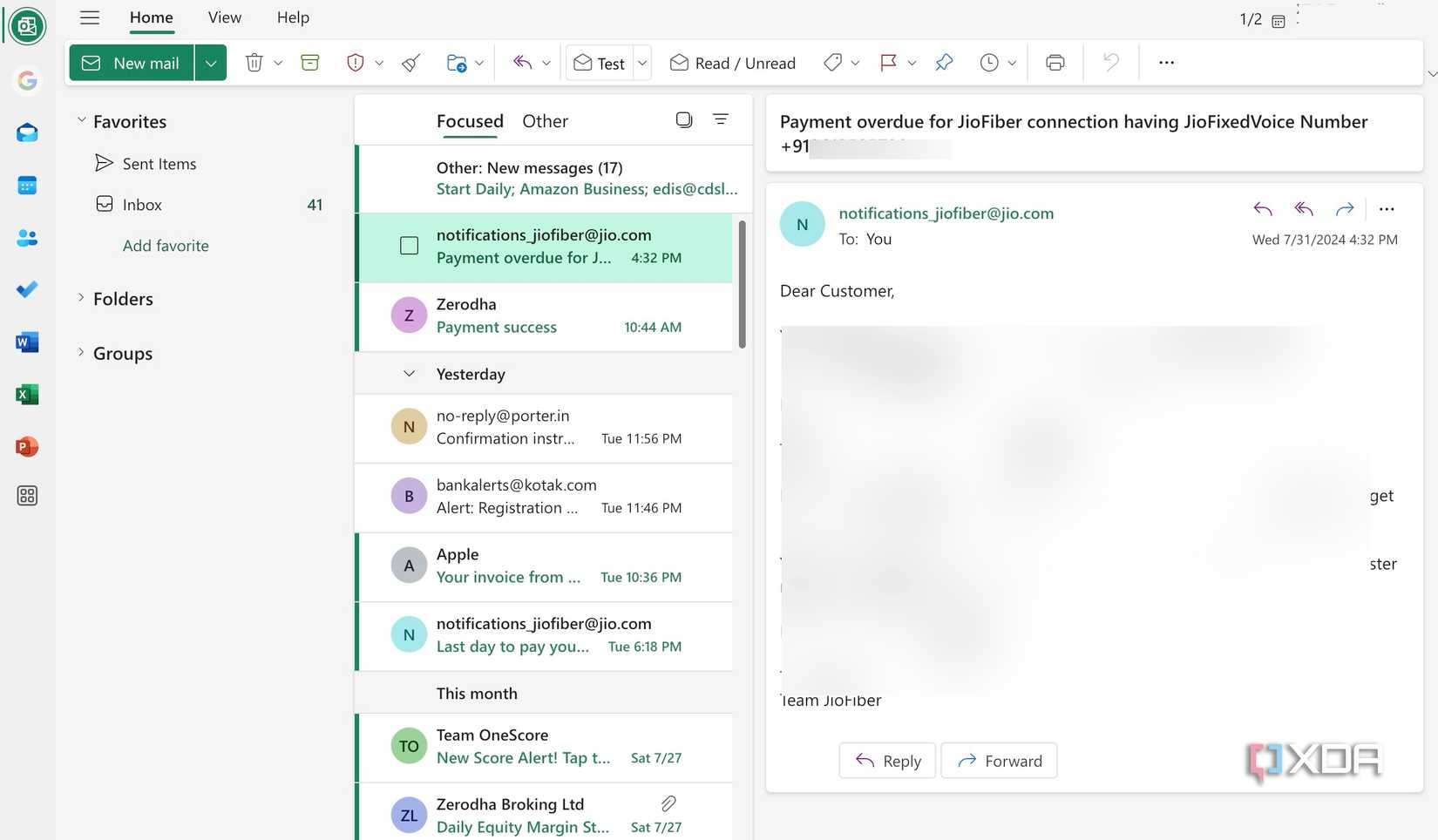Expand the Folders section
Screen dimensions: 1438x840
coord(81,298)
